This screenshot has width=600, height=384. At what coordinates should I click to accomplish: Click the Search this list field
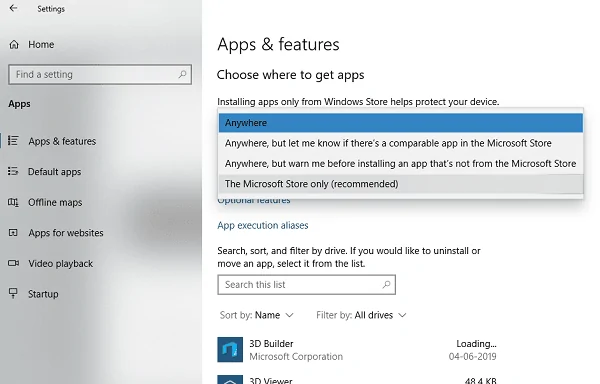click(307, 285)
